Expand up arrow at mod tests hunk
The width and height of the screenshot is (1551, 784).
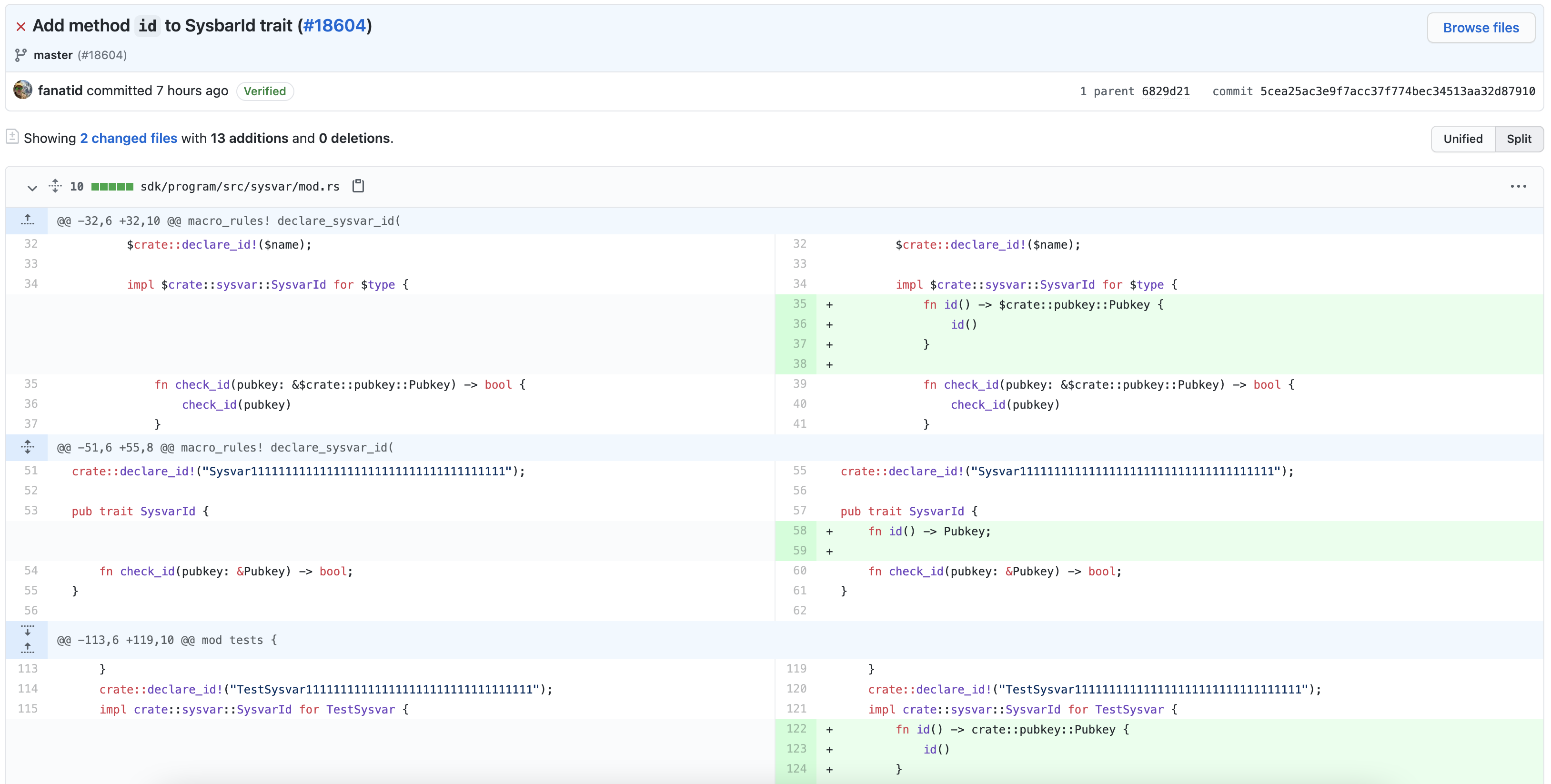click(27, 649)
